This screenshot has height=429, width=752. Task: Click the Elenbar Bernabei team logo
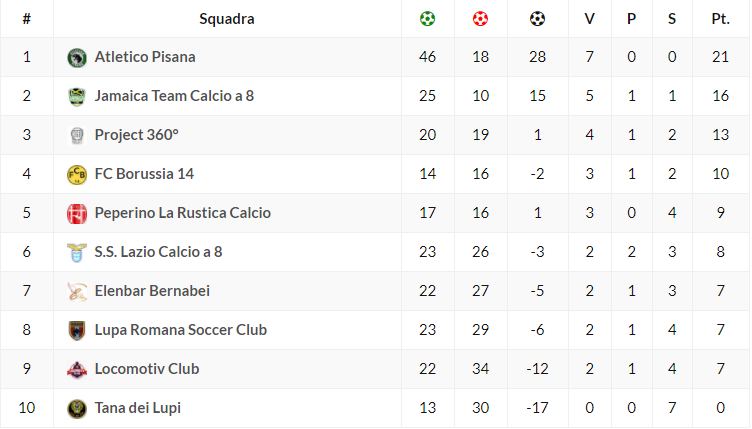[x=77, y=292]
